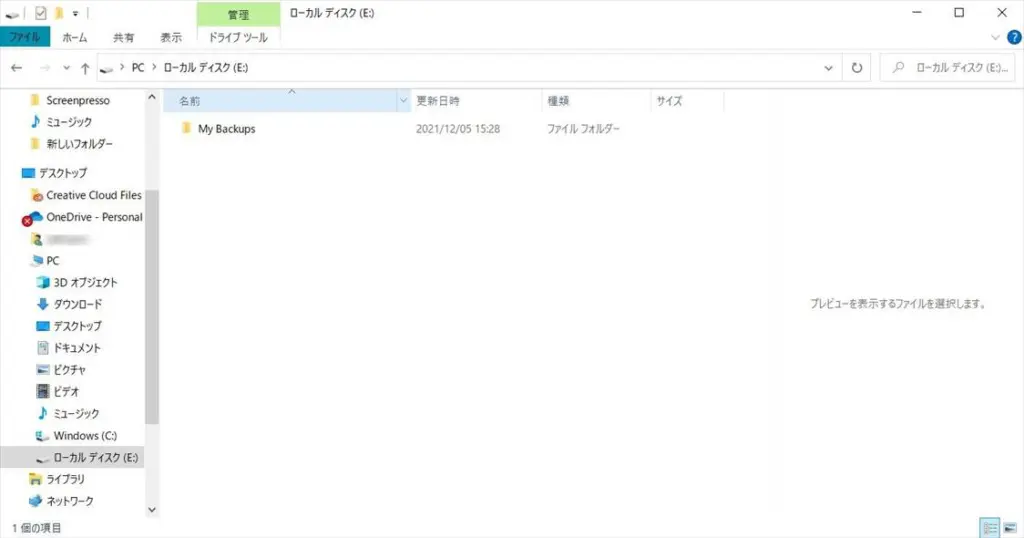Screen dimensions: 1024x538
Task: Sort by 更新日時 column header
Action: [x=438, y=101]
